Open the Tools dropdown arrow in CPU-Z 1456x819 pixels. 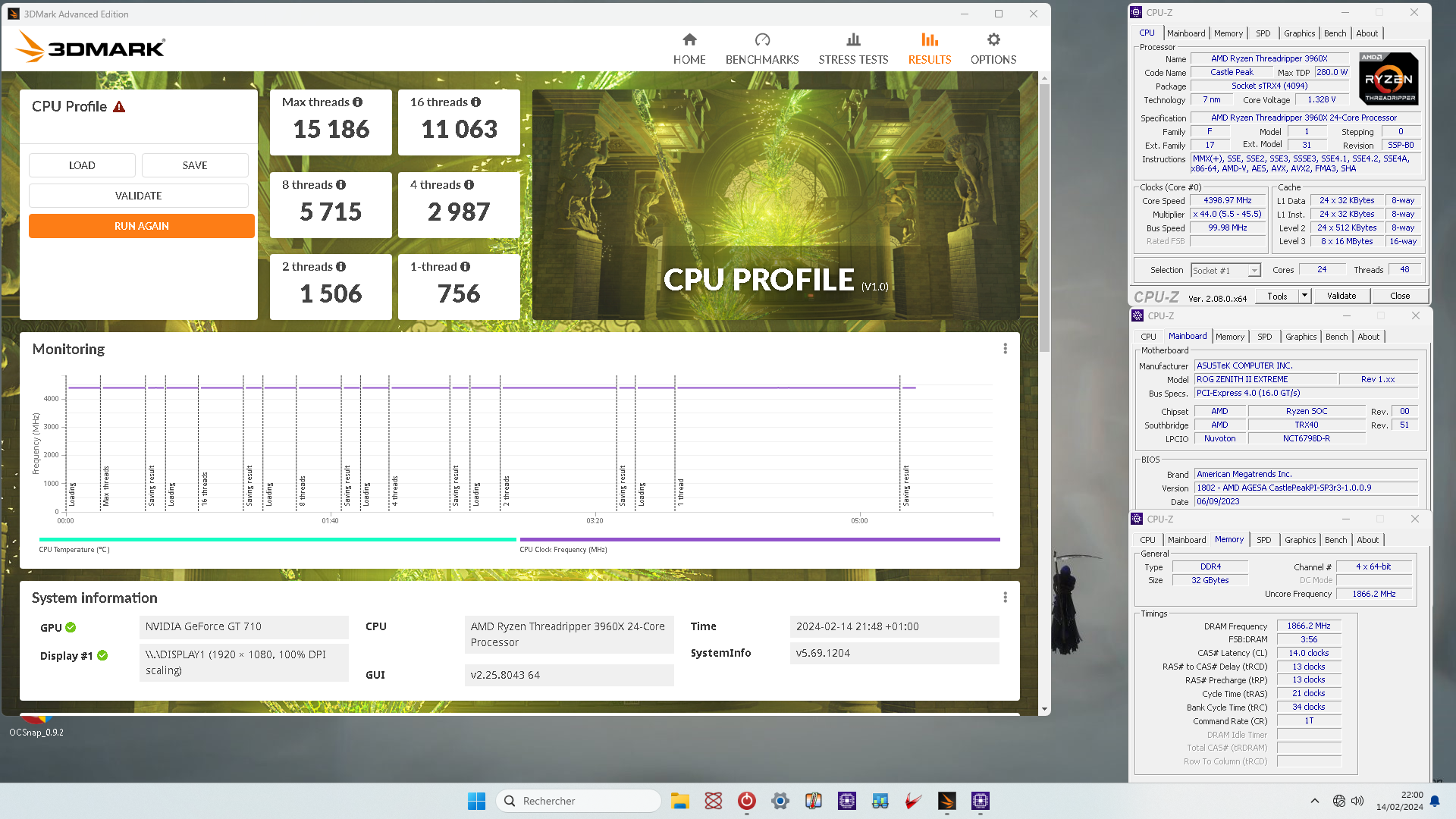[1304, 296]
